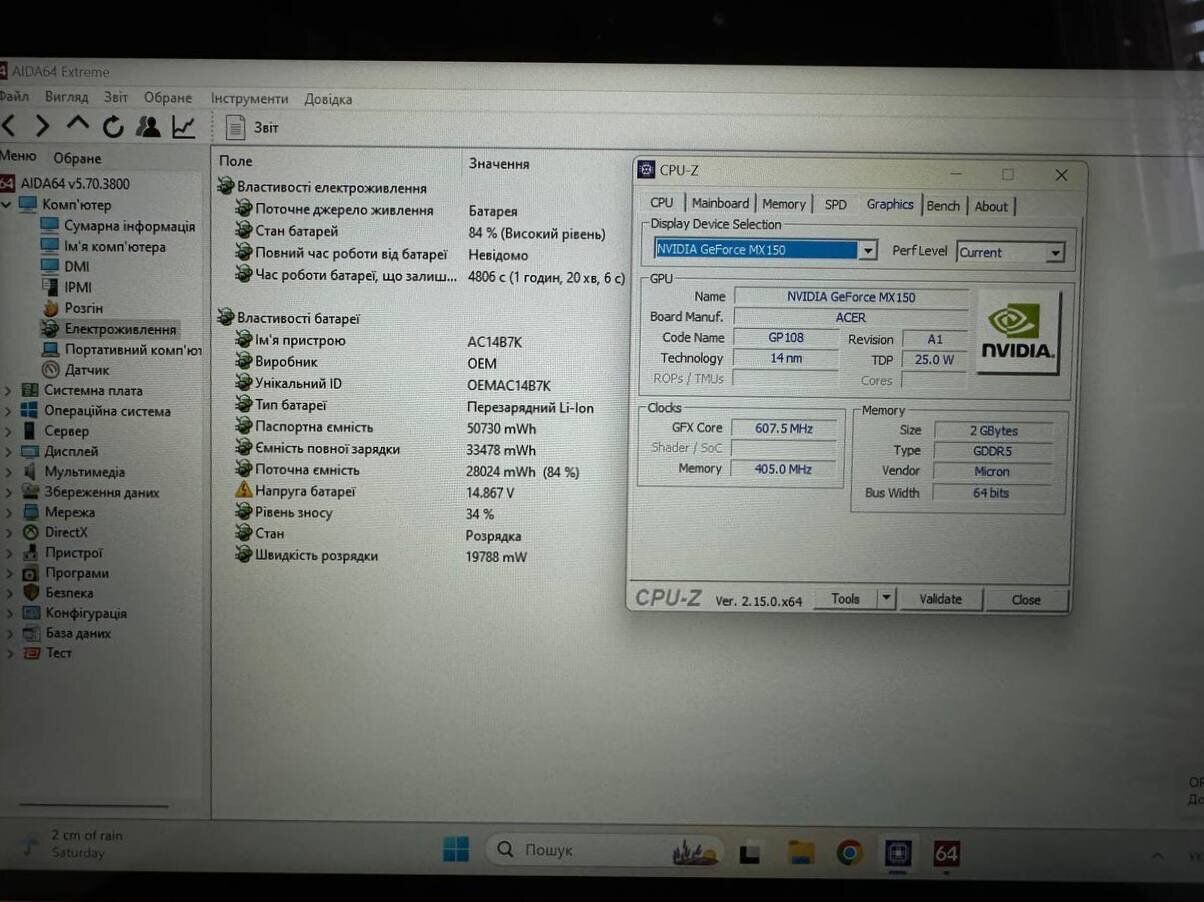This screenshot has height=902, width=1204.
Task: Expand the Дисплей node
Action: click(8, 451)
